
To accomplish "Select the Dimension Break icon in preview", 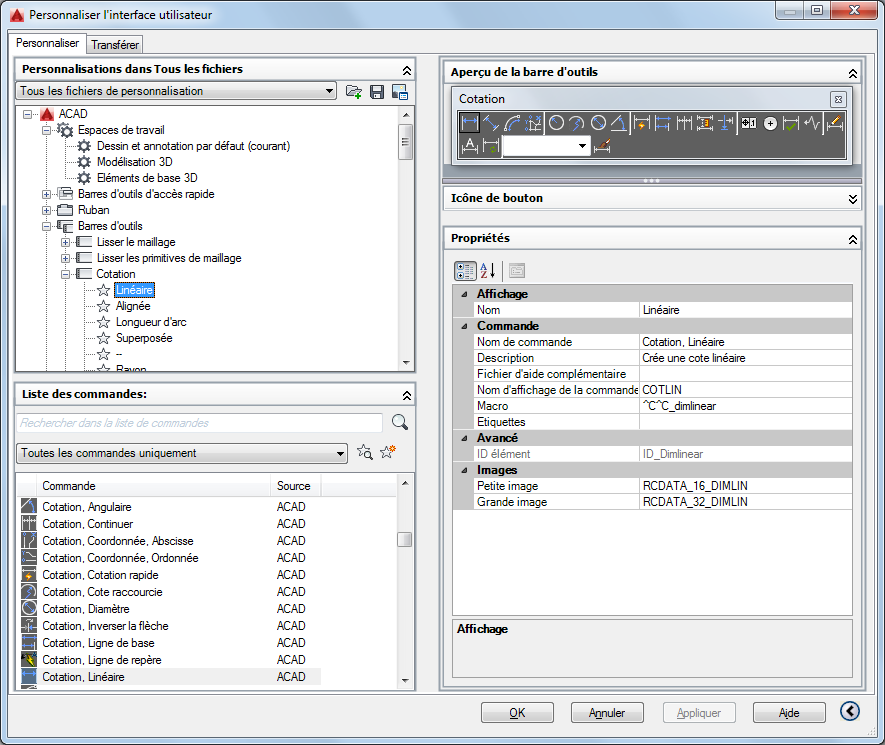I will (726, 122).
